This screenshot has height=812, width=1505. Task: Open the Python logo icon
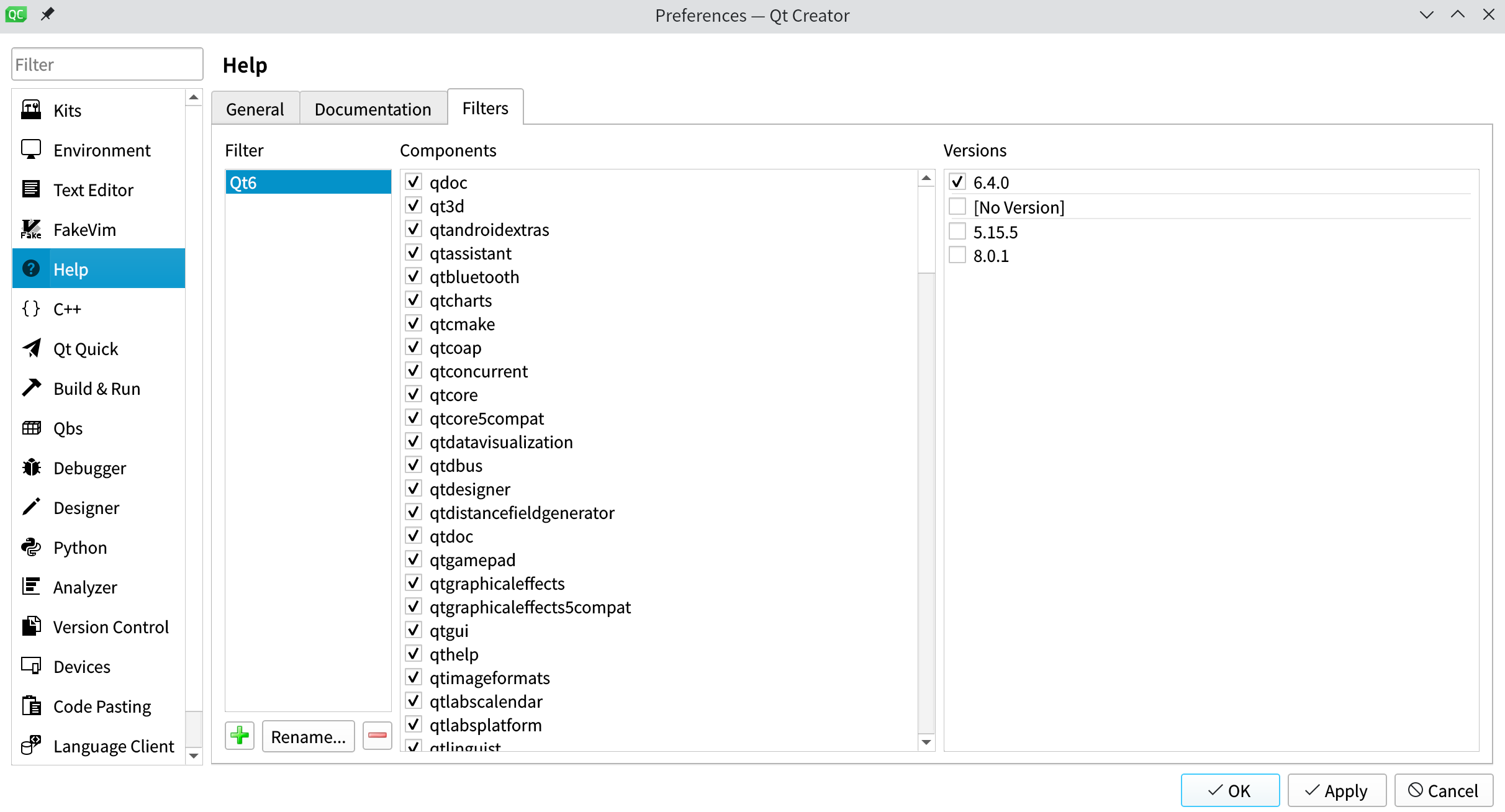(x=31, y=547)
